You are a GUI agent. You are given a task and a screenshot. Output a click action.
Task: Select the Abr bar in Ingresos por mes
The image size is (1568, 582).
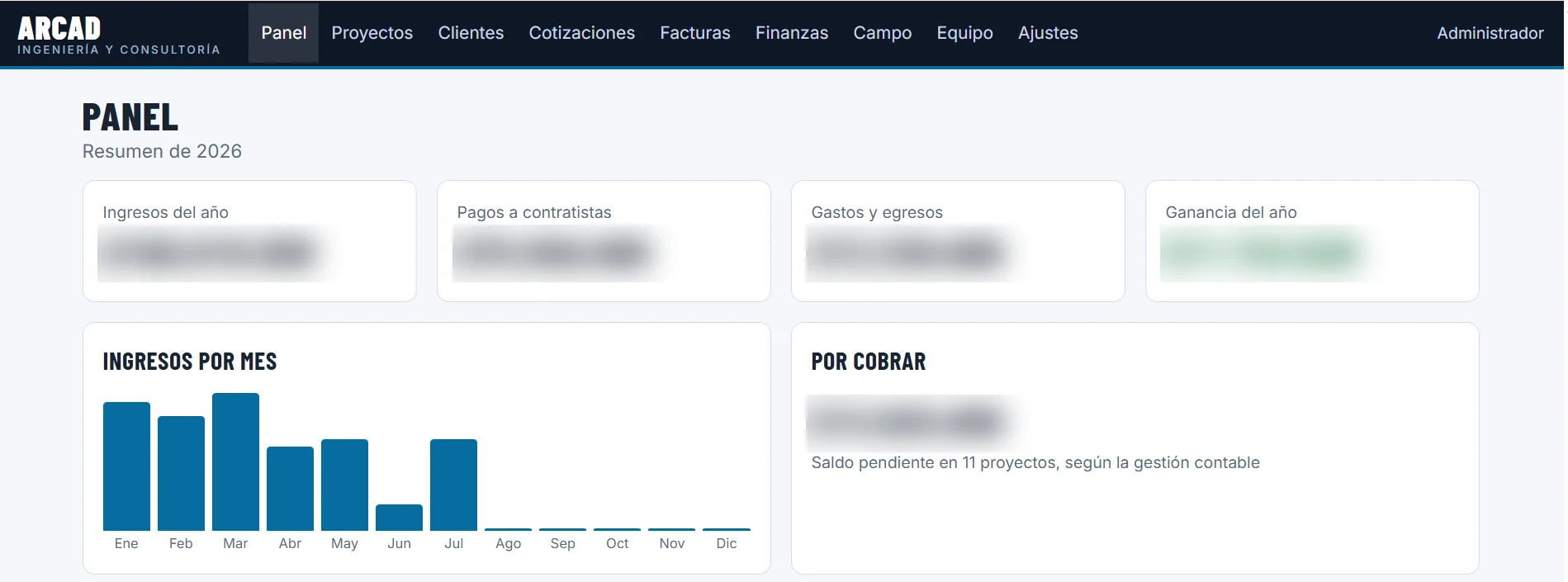(290, 489)
